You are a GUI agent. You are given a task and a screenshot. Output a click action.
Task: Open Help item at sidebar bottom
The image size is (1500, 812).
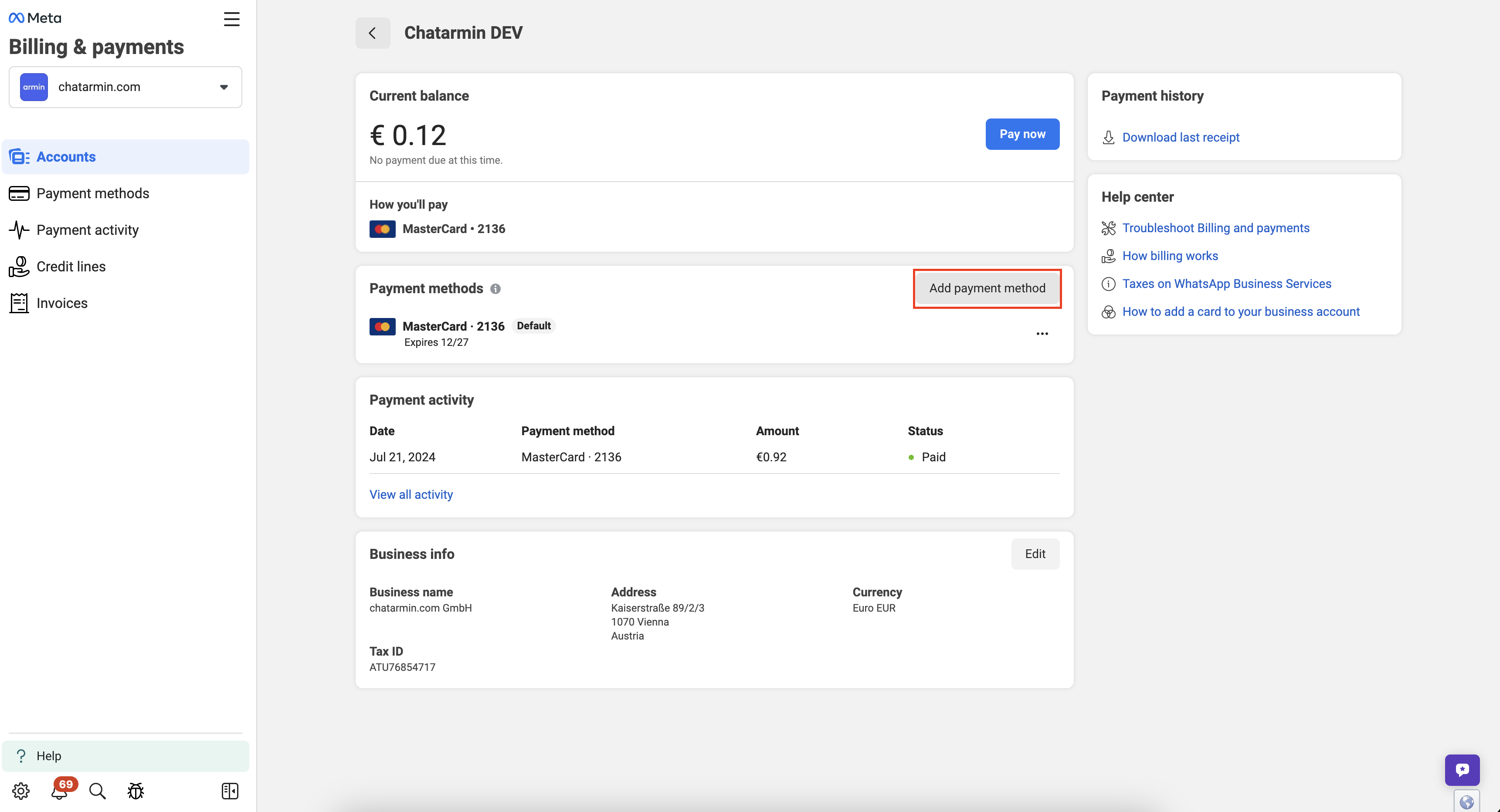[x=49, y=755]
